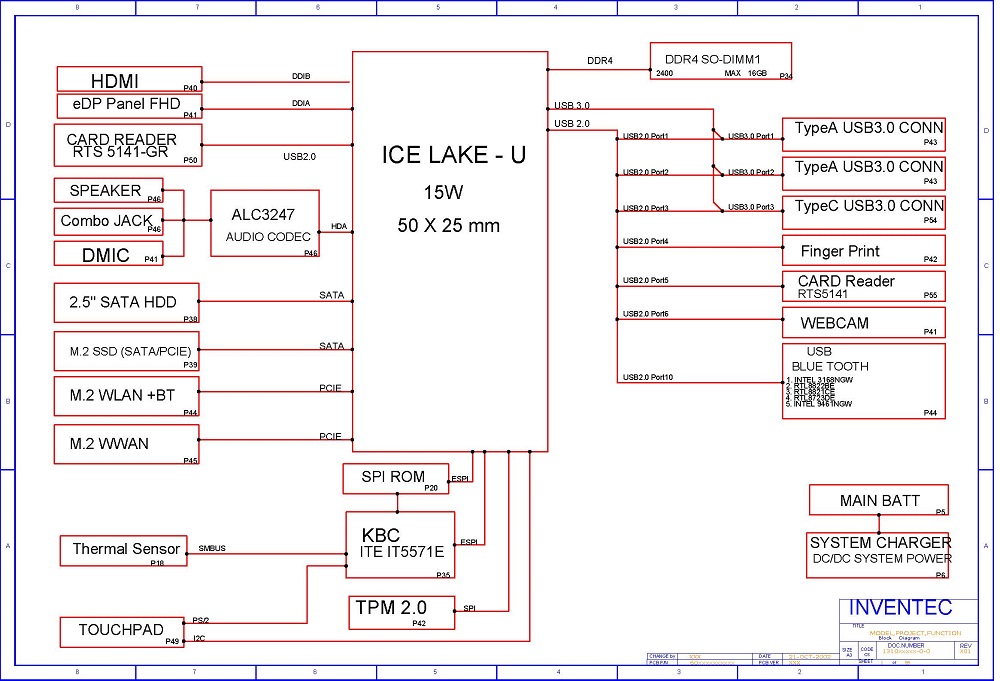The image size is (1000, 681).
Task: Click the ICE LAKE - U processor block
Action: click(x=449, y=250)
